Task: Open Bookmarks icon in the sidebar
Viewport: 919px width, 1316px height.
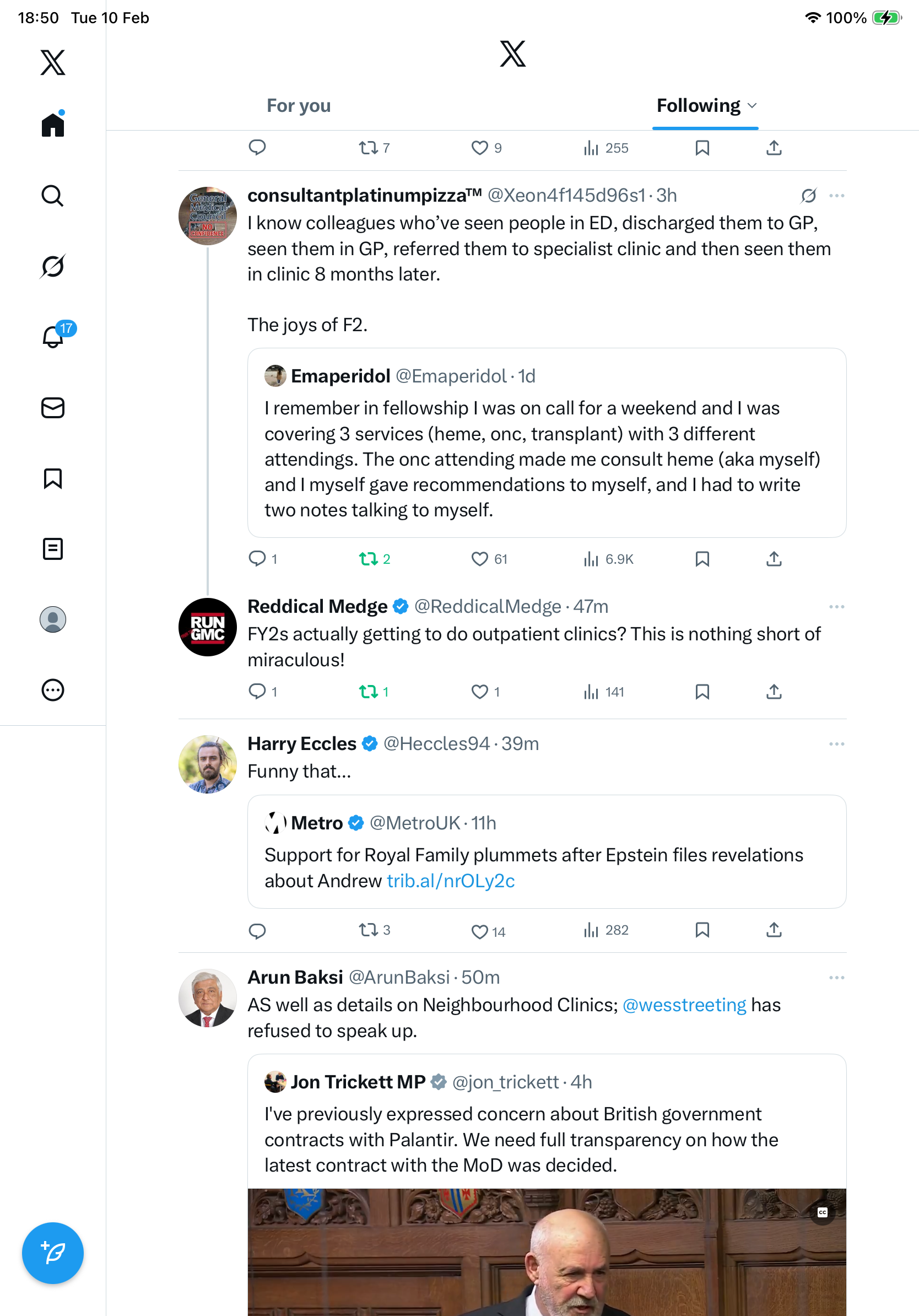Action: [53, 478]
